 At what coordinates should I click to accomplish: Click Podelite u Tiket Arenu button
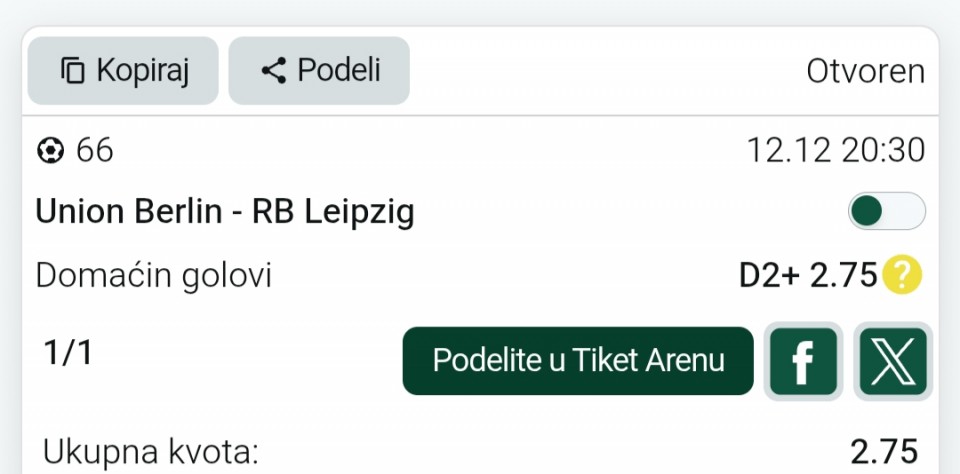tap(578, 361)
